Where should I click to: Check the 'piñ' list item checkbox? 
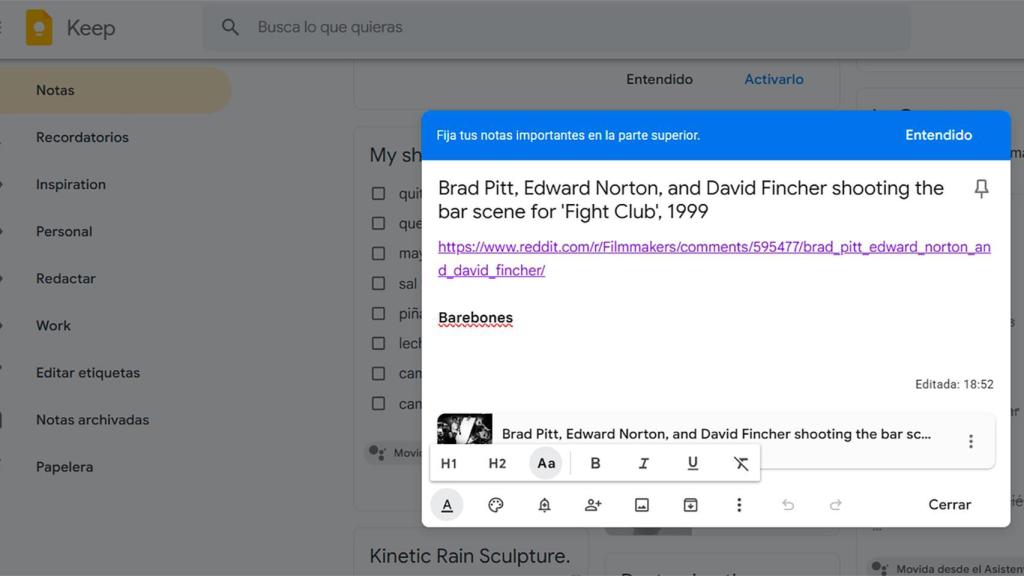coord(380,313)
